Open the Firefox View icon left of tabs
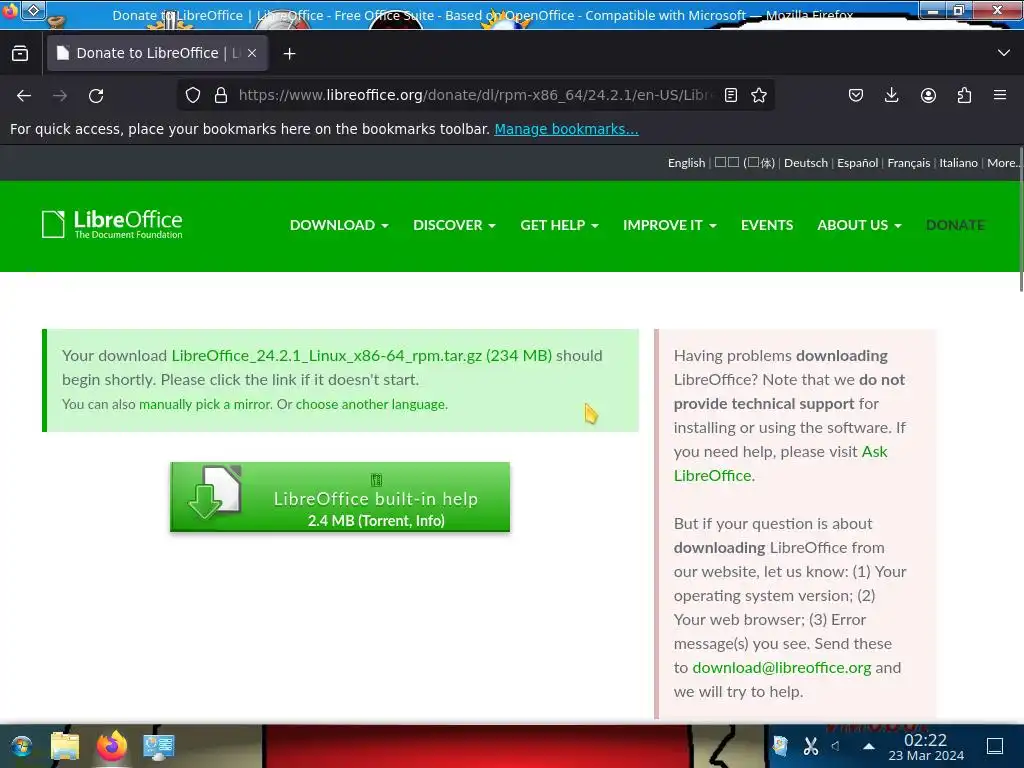 (x=20, y=54)
